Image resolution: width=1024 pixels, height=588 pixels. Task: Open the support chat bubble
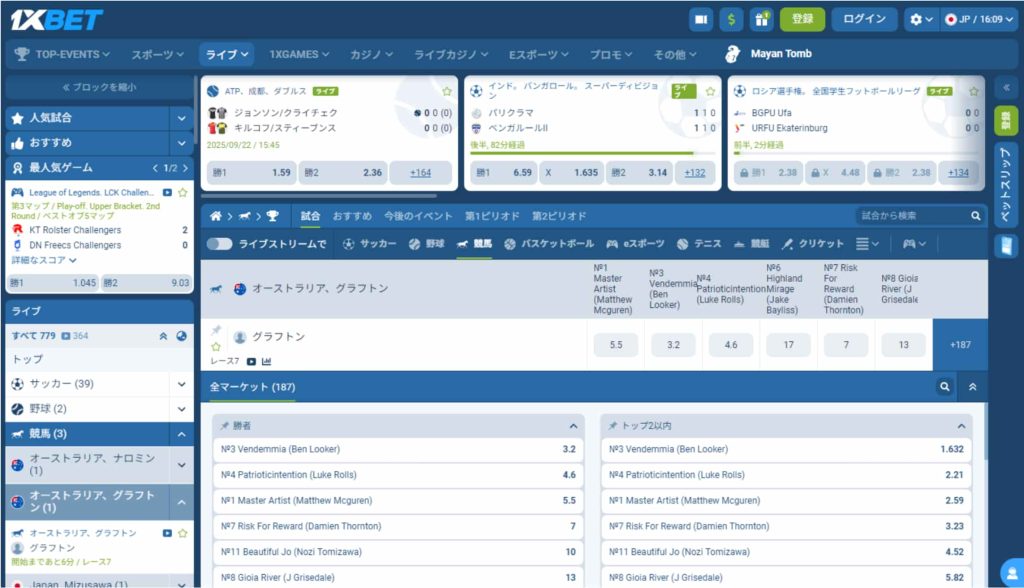click(x=1012, y=573)
